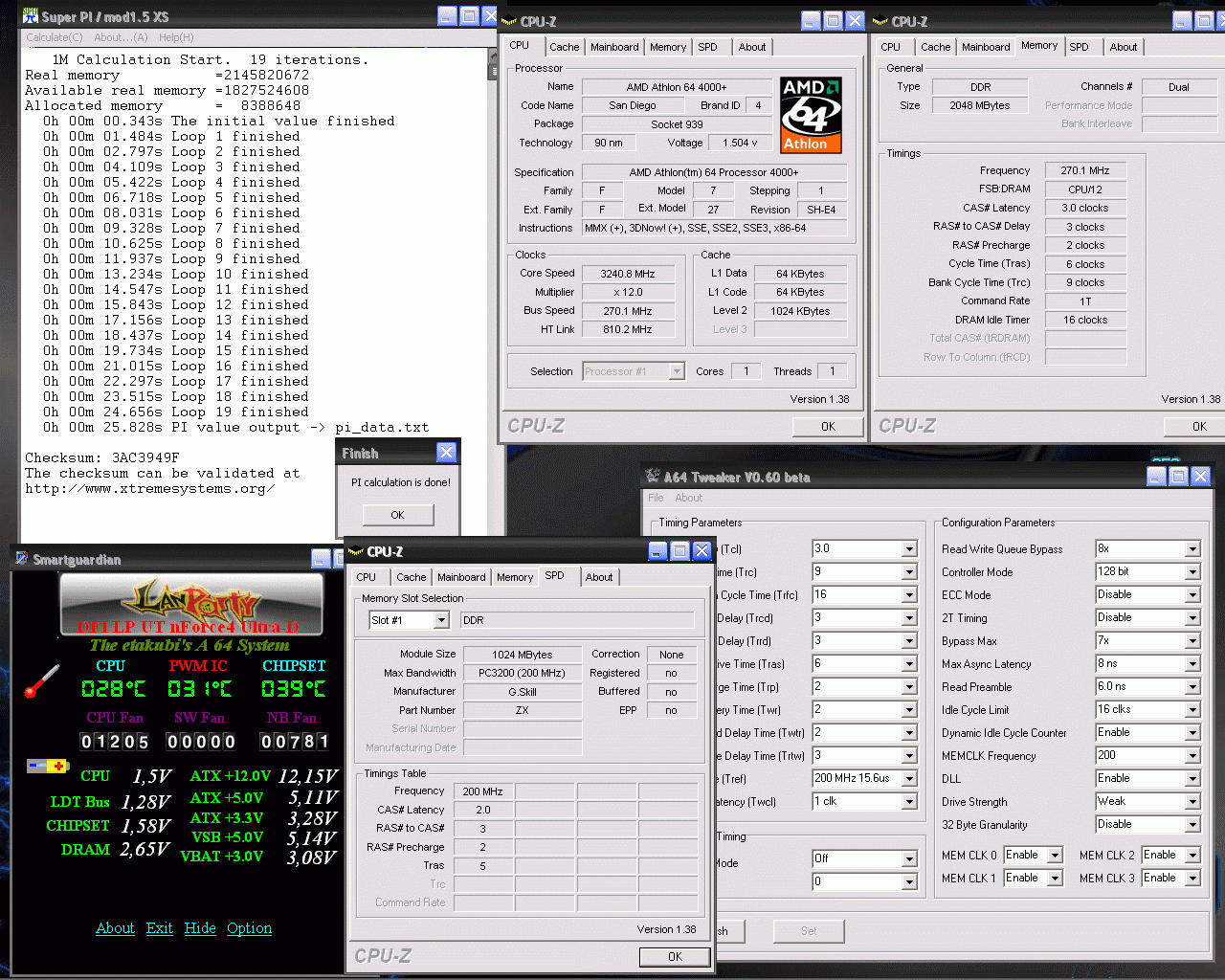Expand MEM CLK 0 Enable dropdown
Screen dimensions: 1225x980
coord(1055,856)
